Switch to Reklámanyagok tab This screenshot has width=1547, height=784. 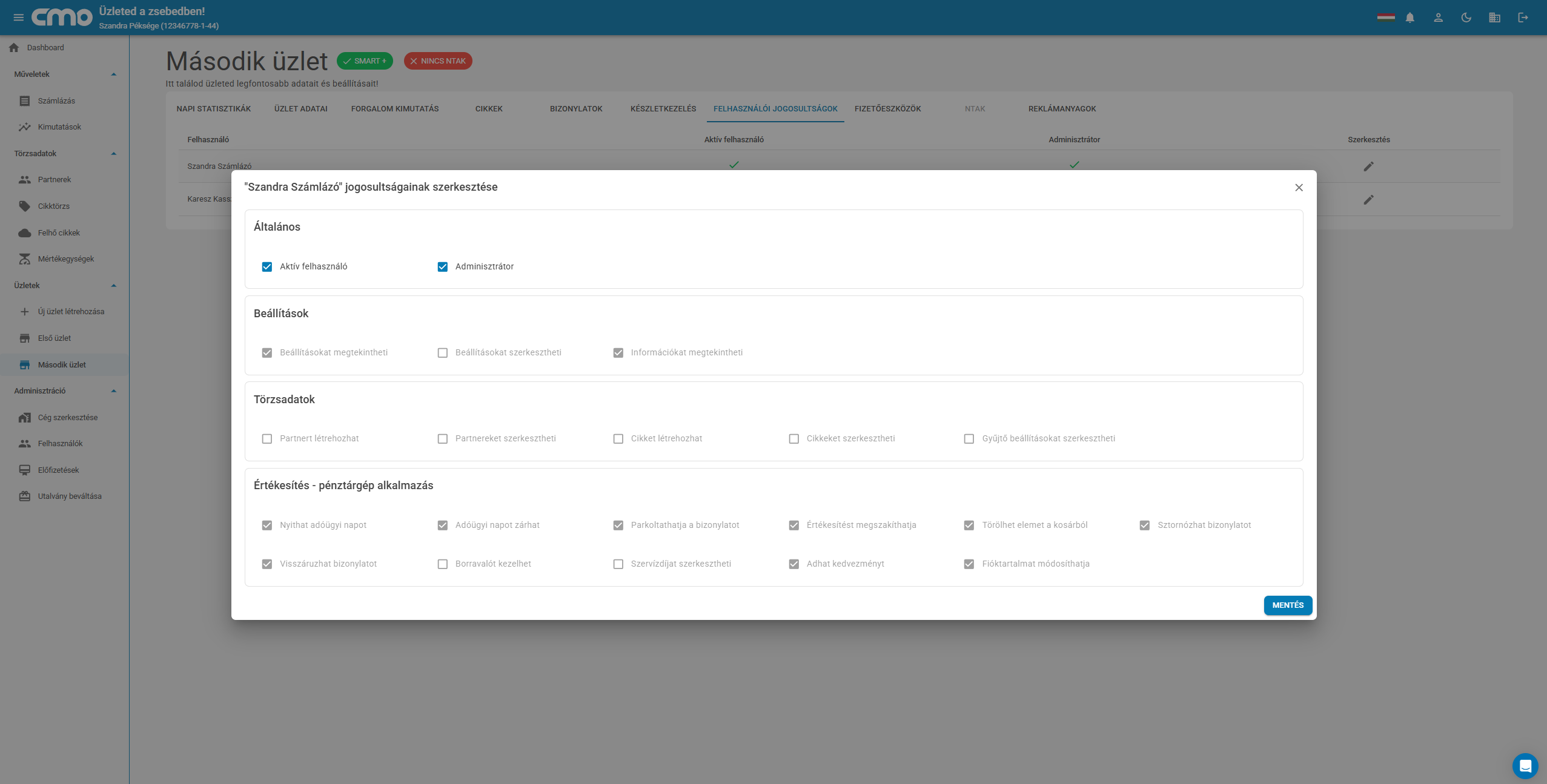[x=1062, y=109]
